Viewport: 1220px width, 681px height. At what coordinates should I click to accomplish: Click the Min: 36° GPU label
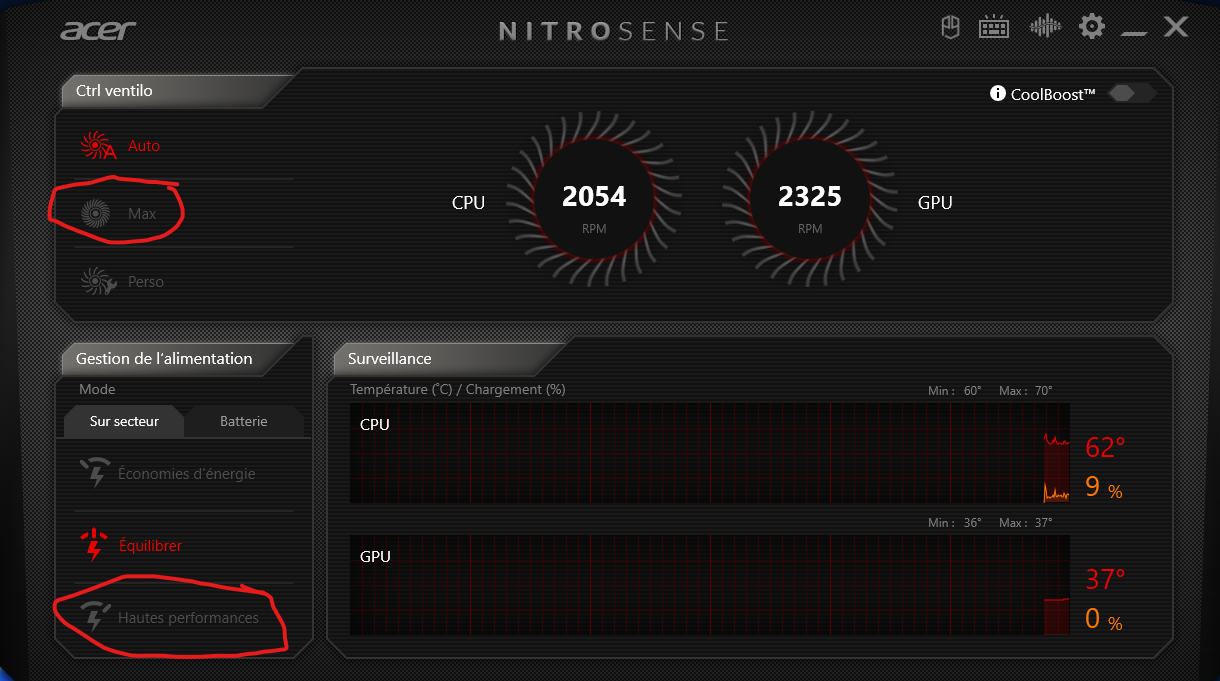click(955, 523)
